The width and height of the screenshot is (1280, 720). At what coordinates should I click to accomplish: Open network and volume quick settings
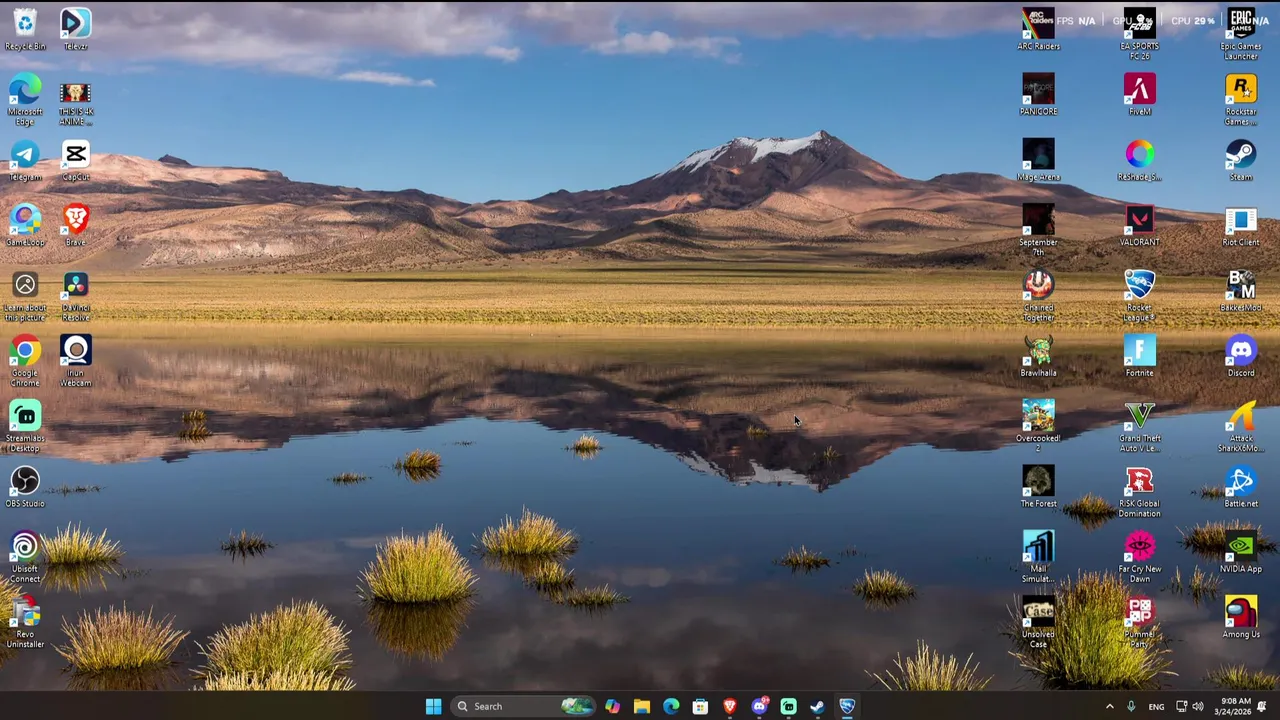pos(1189,706)
